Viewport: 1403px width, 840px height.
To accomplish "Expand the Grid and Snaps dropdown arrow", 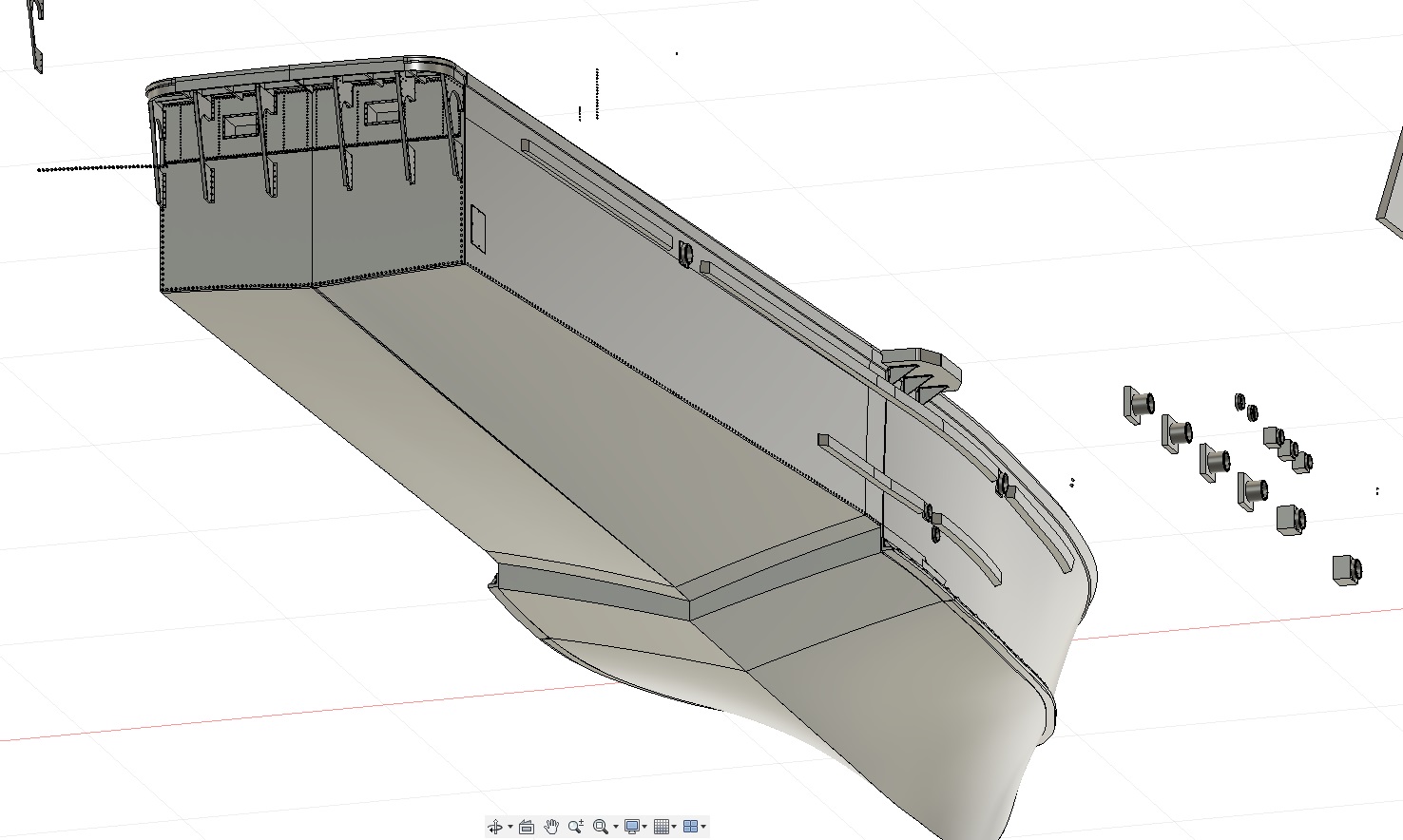I will coord(675,827).
